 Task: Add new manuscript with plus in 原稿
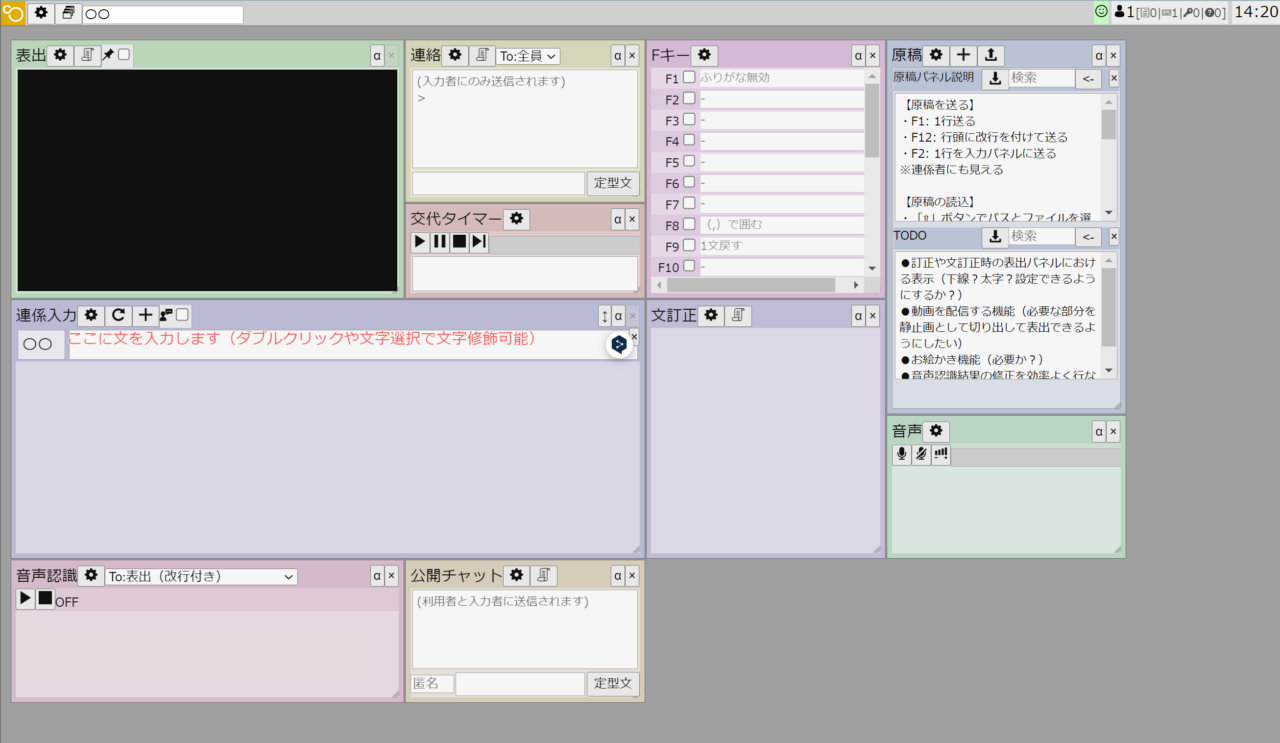click(964, 55)
